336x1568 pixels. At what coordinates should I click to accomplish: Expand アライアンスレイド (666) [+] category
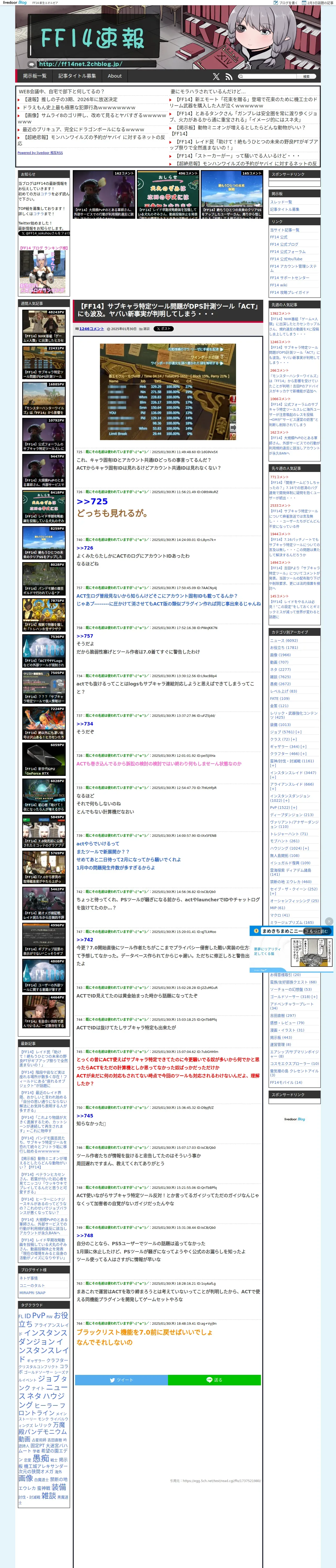(292, 786)
